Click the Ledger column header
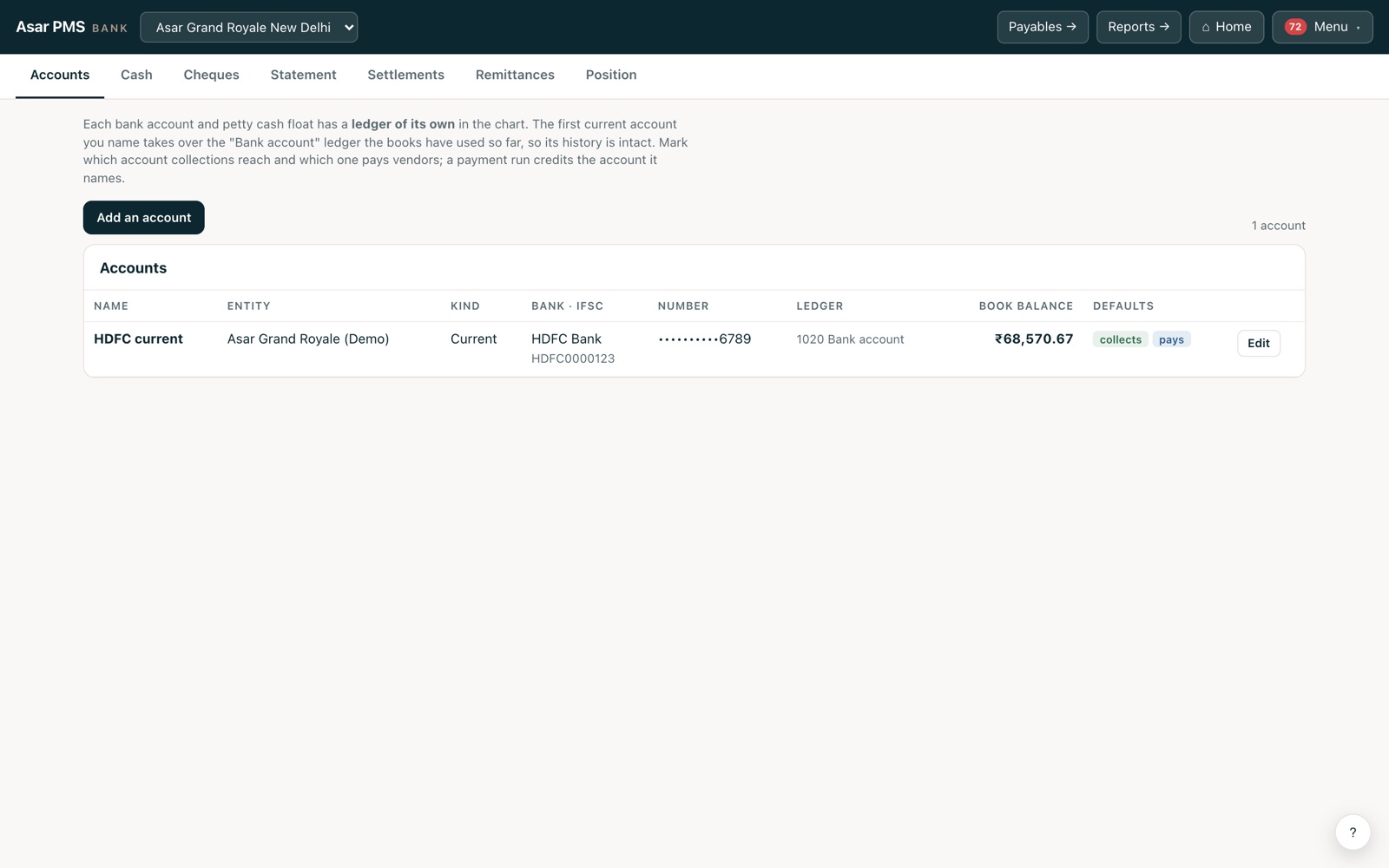1389x868 pixels. point(820,306)
